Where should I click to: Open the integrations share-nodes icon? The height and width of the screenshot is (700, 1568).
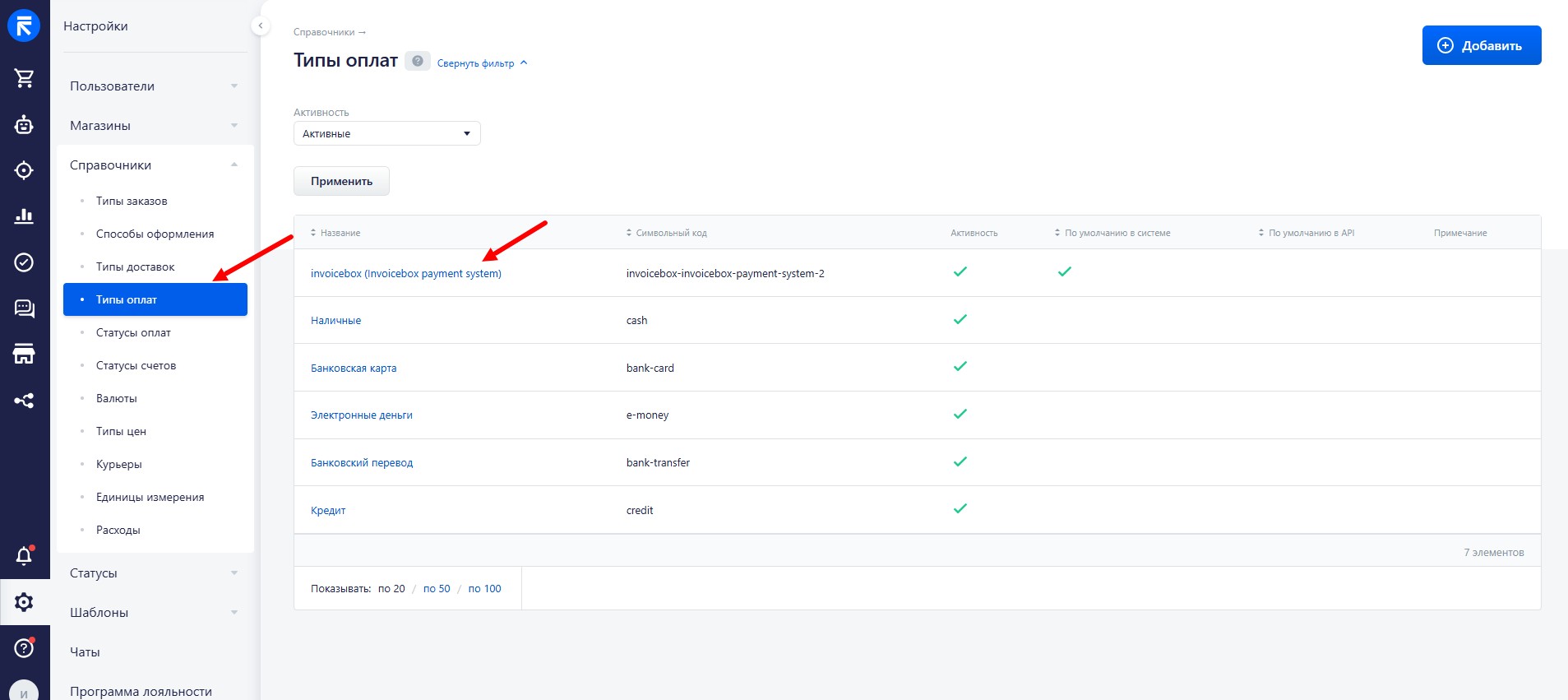tap(24, 401)
